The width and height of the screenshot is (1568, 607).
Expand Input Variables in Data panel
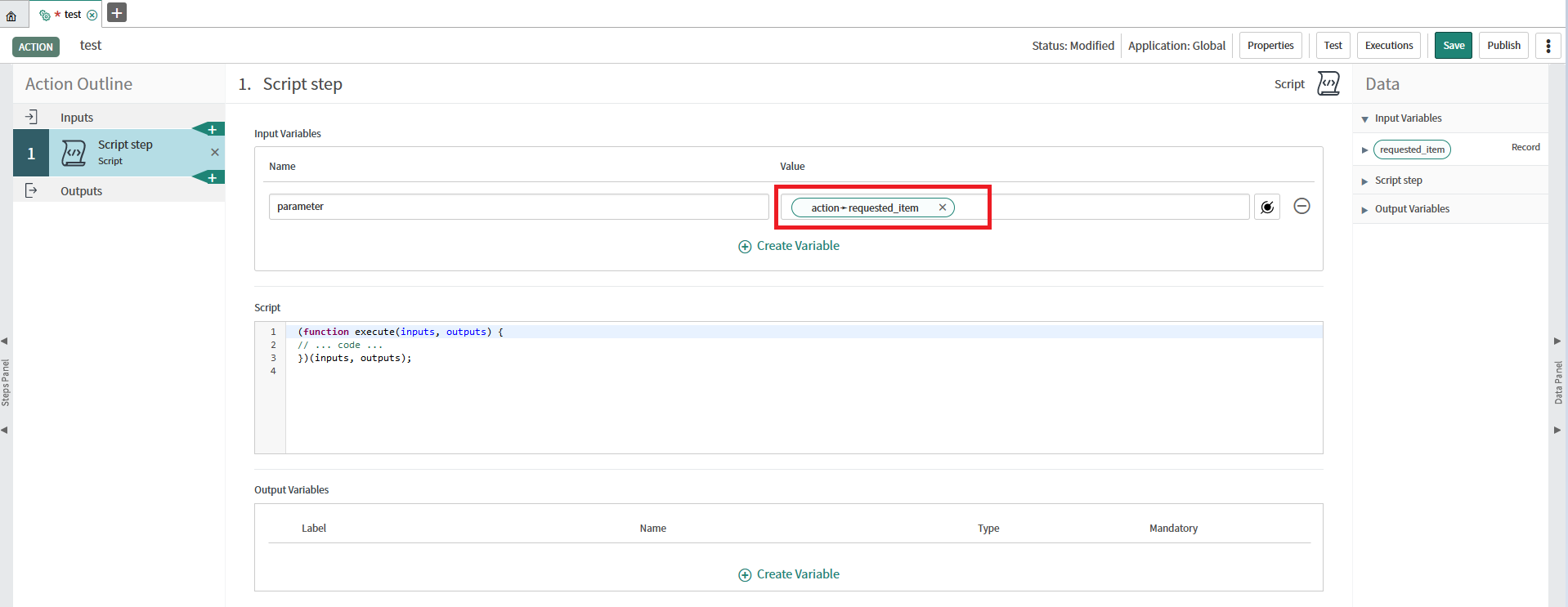(1364, 119)
